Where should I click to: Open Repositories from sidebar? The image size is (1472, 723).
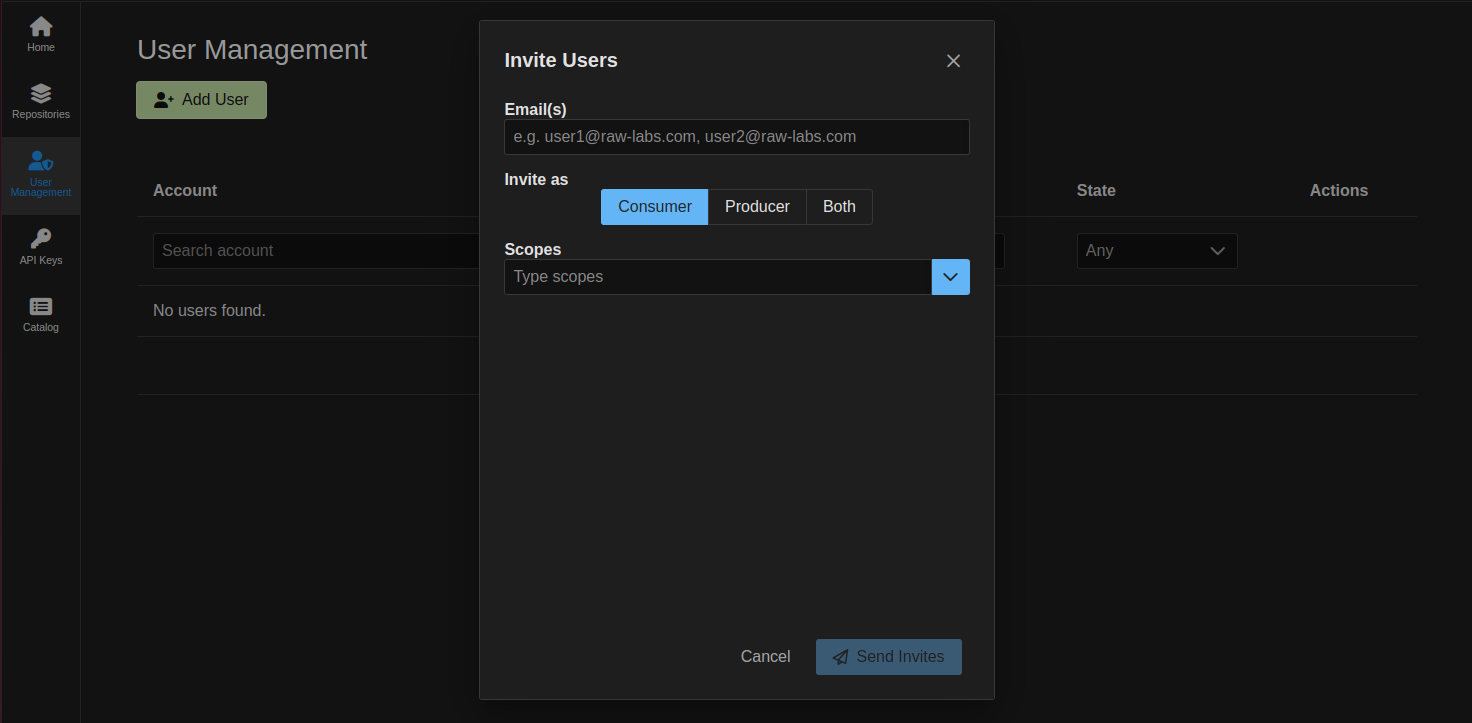pyautogui.click(x=41, y=101)
